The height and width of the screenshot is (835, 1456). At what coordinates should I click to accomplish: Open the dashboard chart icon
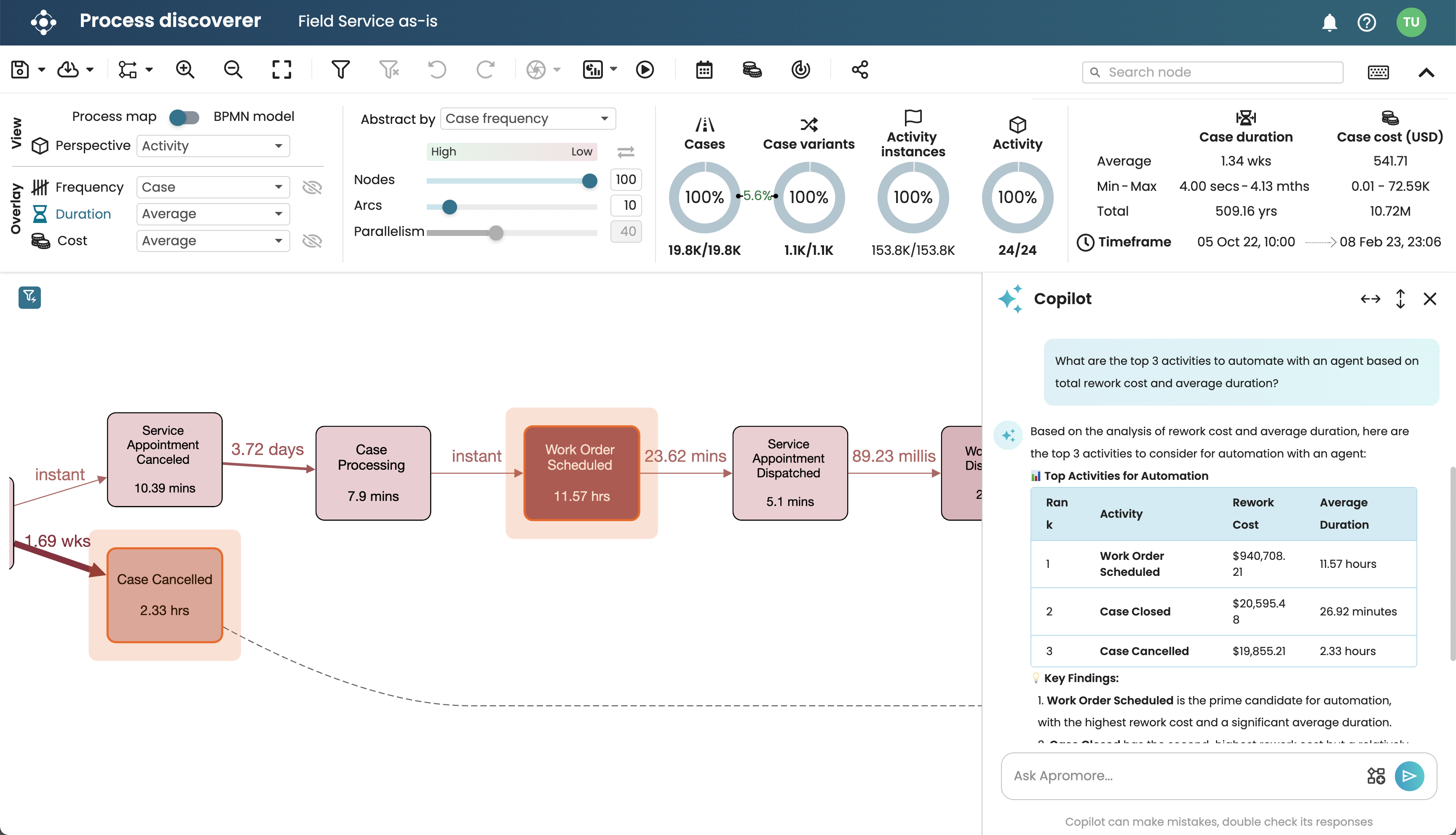click(592, 70)
